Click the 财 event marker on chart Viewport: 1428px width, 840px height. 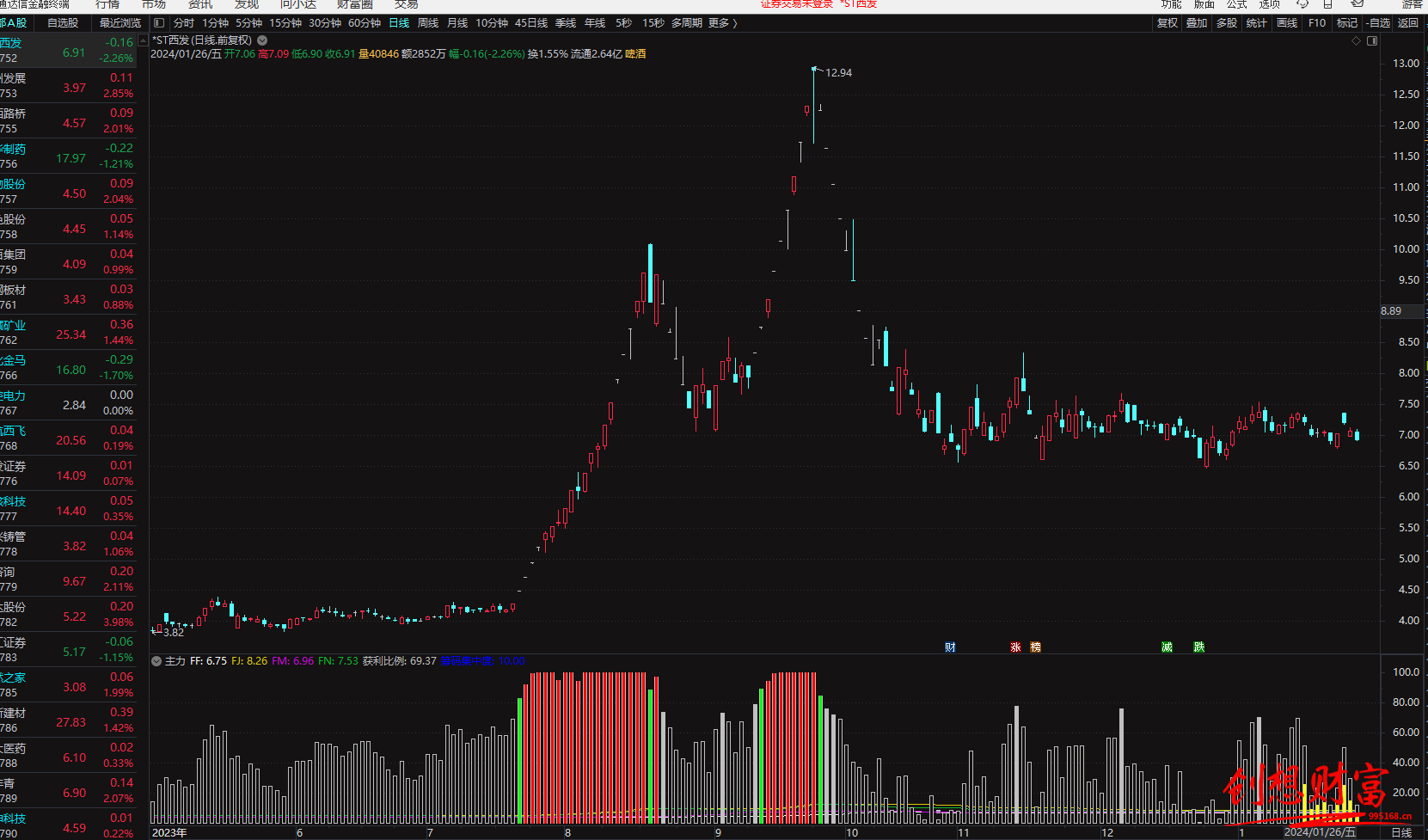950,647
